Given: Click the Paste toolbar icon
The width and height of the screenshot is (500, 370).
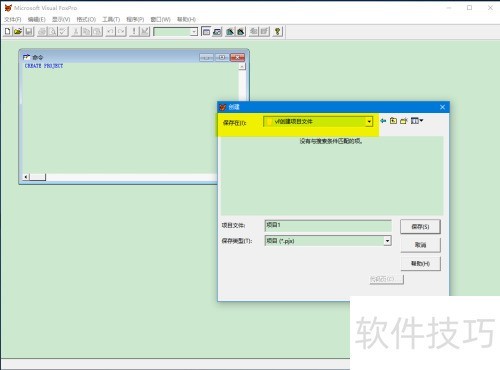Looking at the screenshot, I should click(97, 32).
